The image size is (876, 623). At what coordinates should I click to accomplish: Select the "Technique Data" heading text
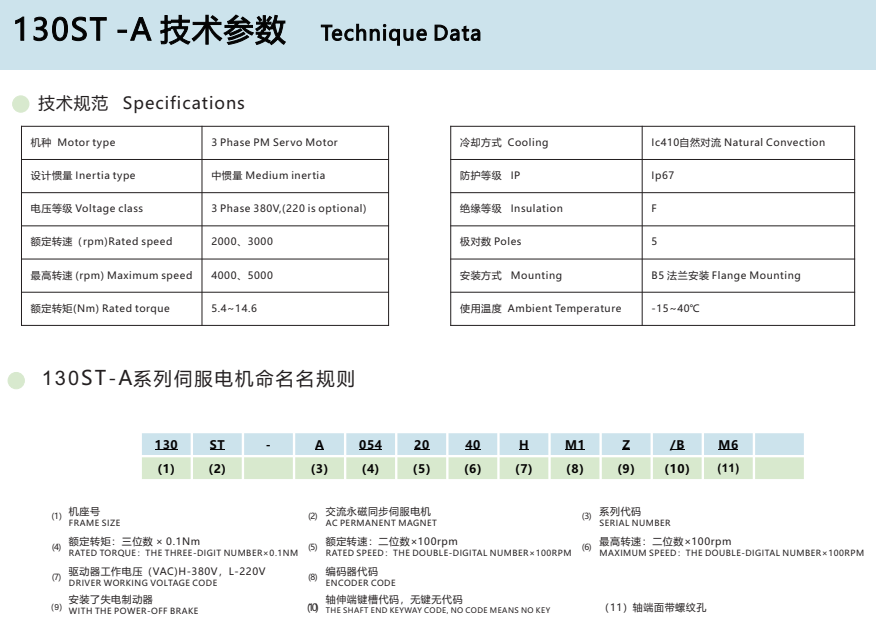point(400,33)
